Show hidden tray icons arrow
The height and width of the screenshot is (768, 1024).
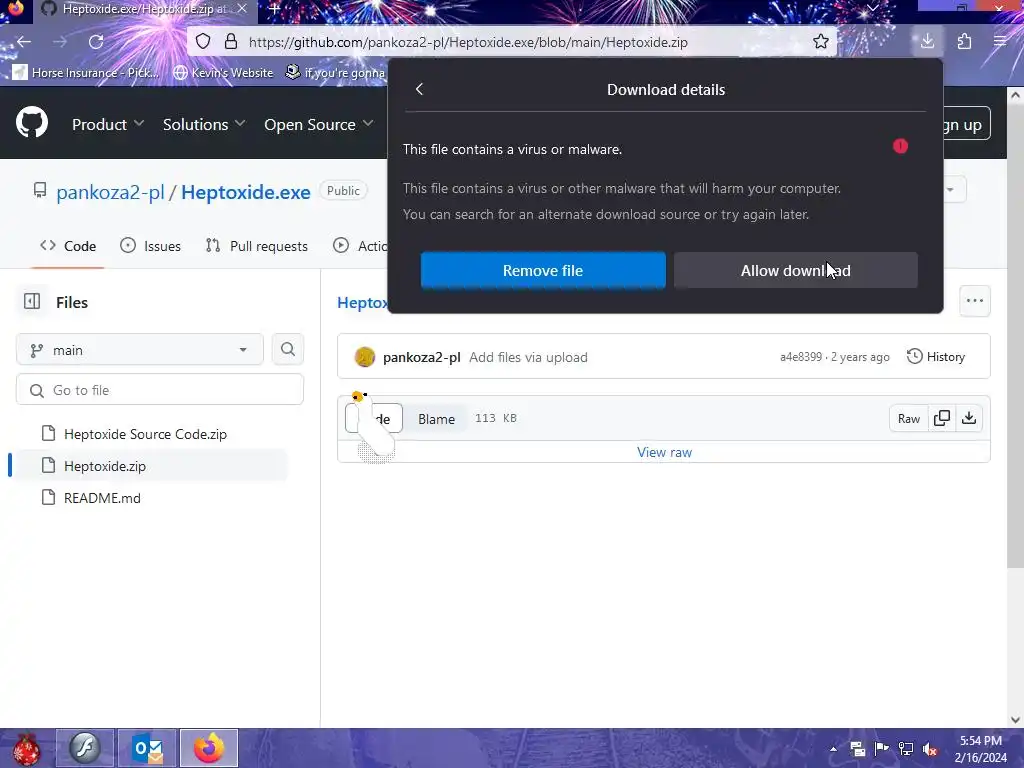coord(833,749)
